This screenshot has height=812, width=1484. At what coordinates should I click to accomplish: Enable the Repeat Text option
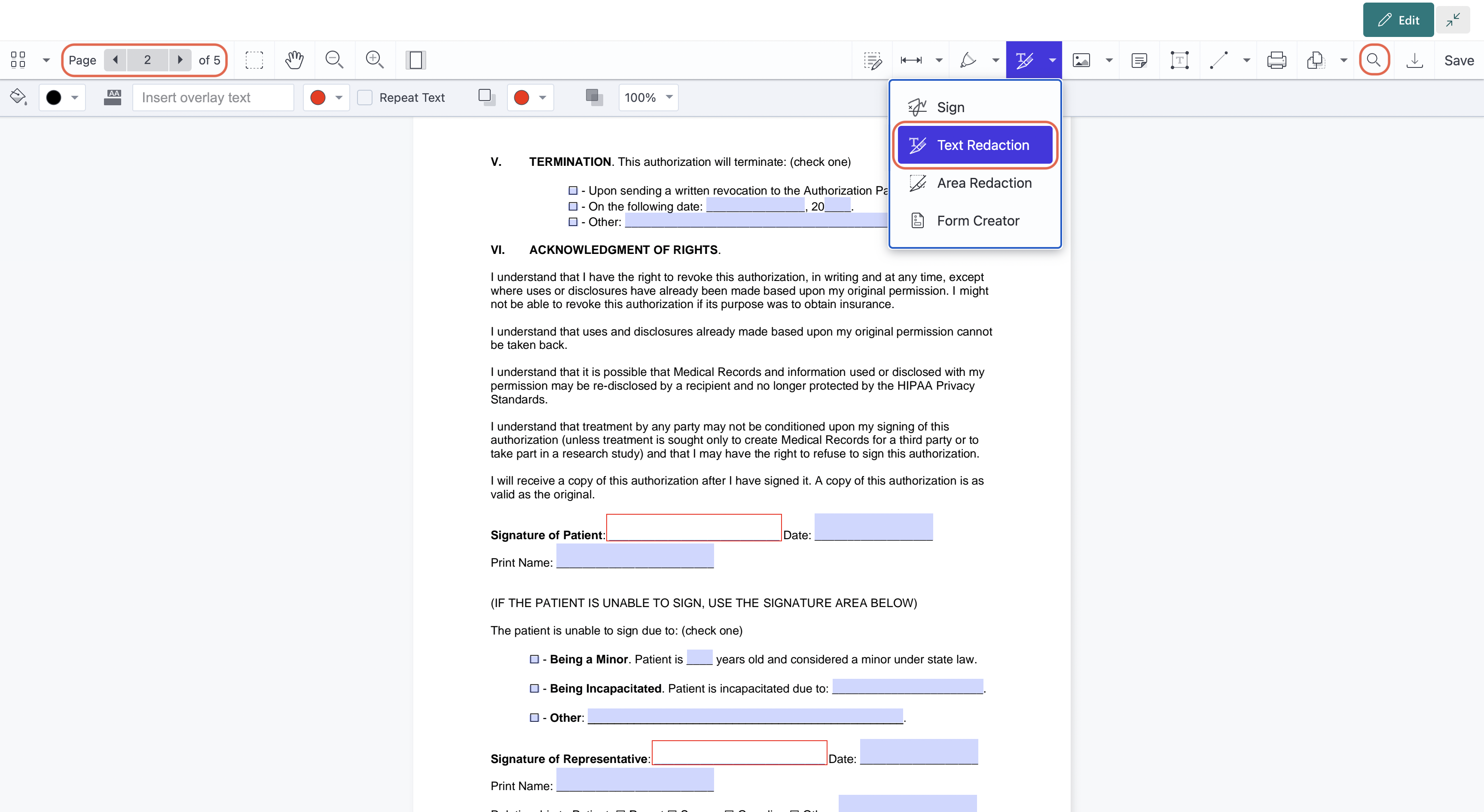365,98
